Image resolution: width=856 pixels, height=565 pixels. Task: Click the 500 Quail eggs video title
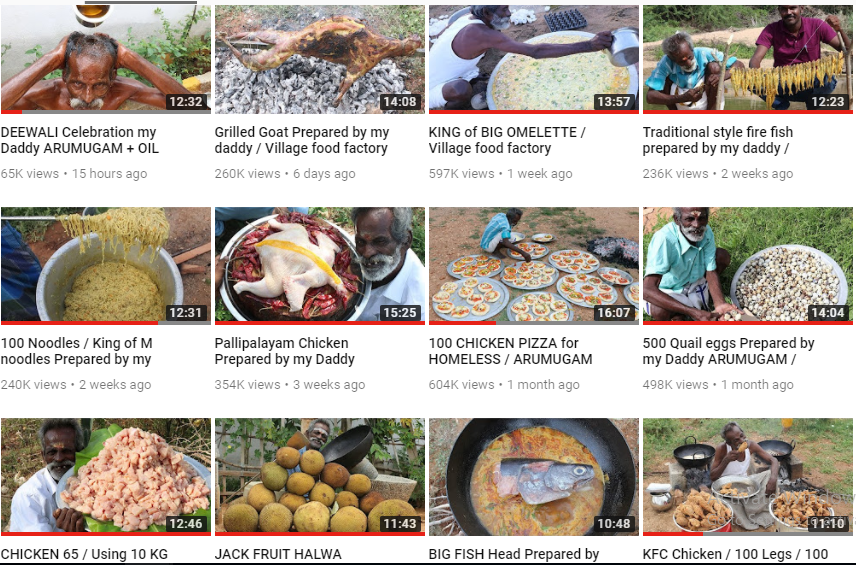coord(728,351)
